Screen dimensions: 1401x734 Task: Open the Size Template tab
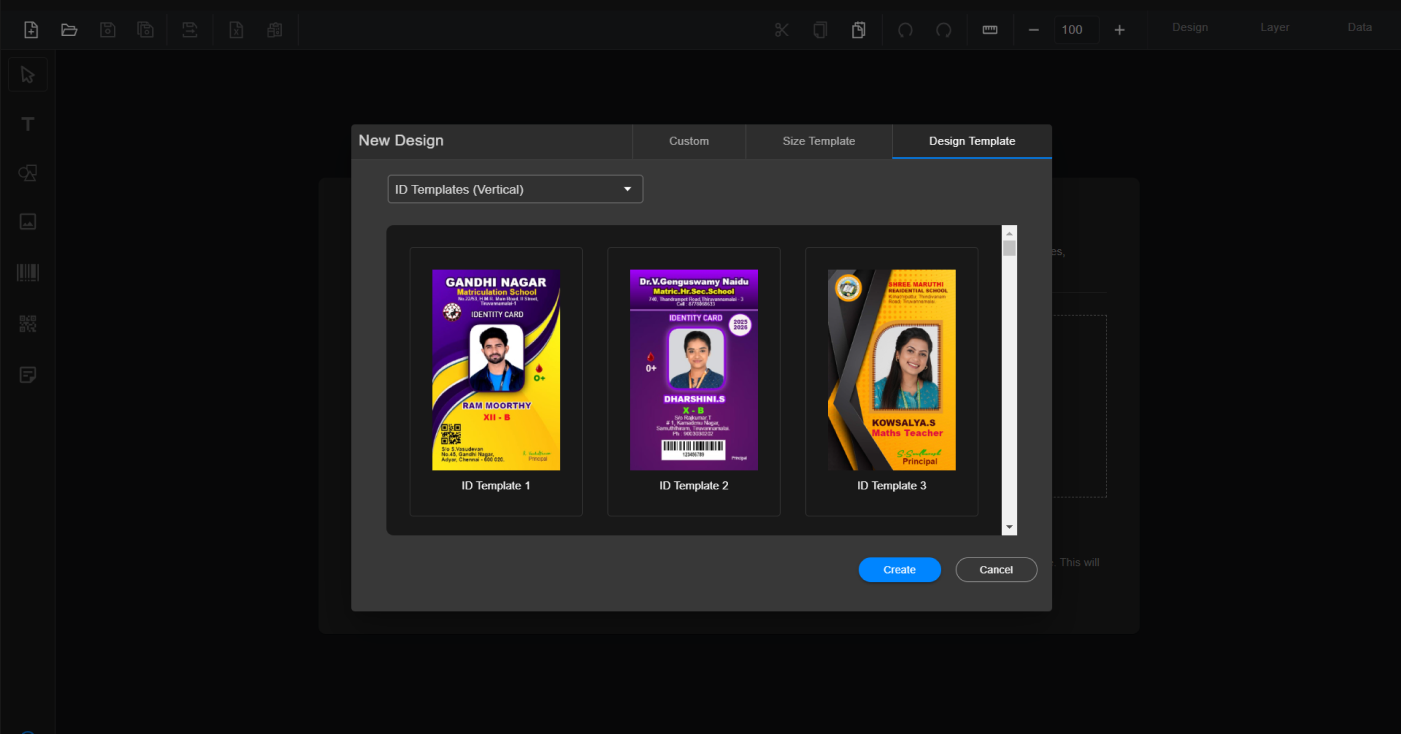pyautogui.click(x=818, y=141)
